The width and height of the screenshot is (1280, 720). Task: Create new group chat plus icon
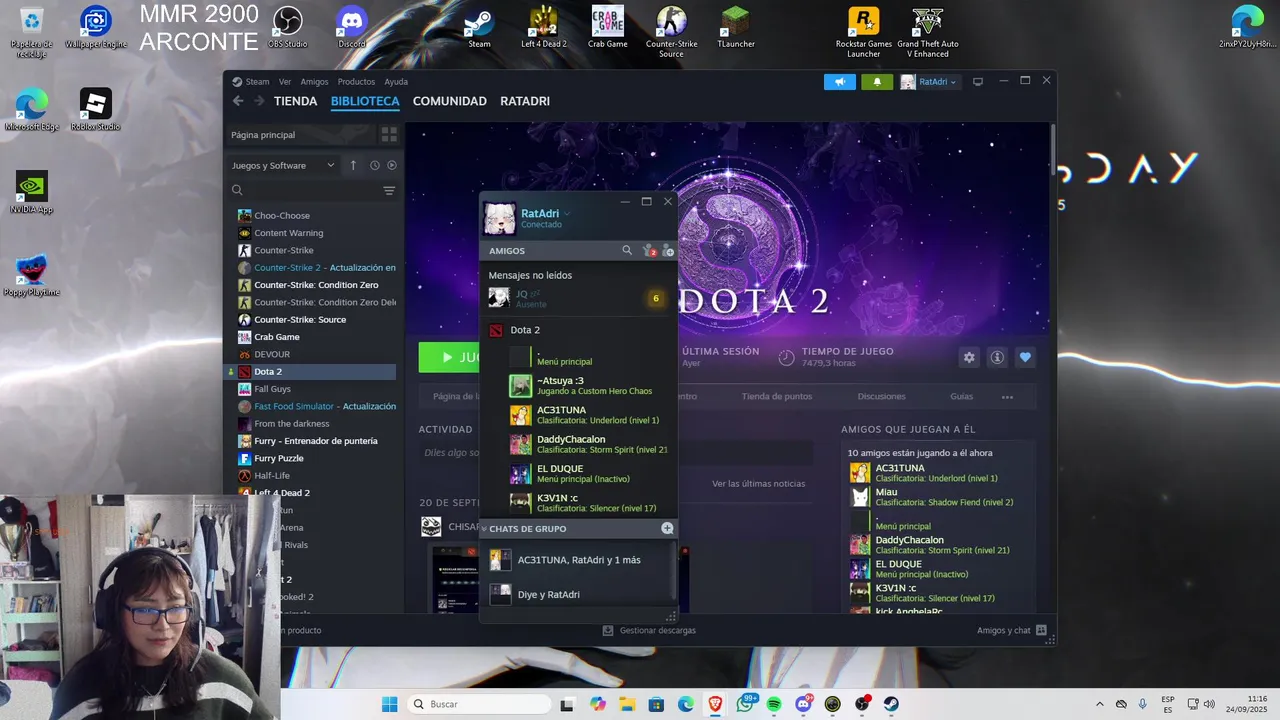[667, 528]
